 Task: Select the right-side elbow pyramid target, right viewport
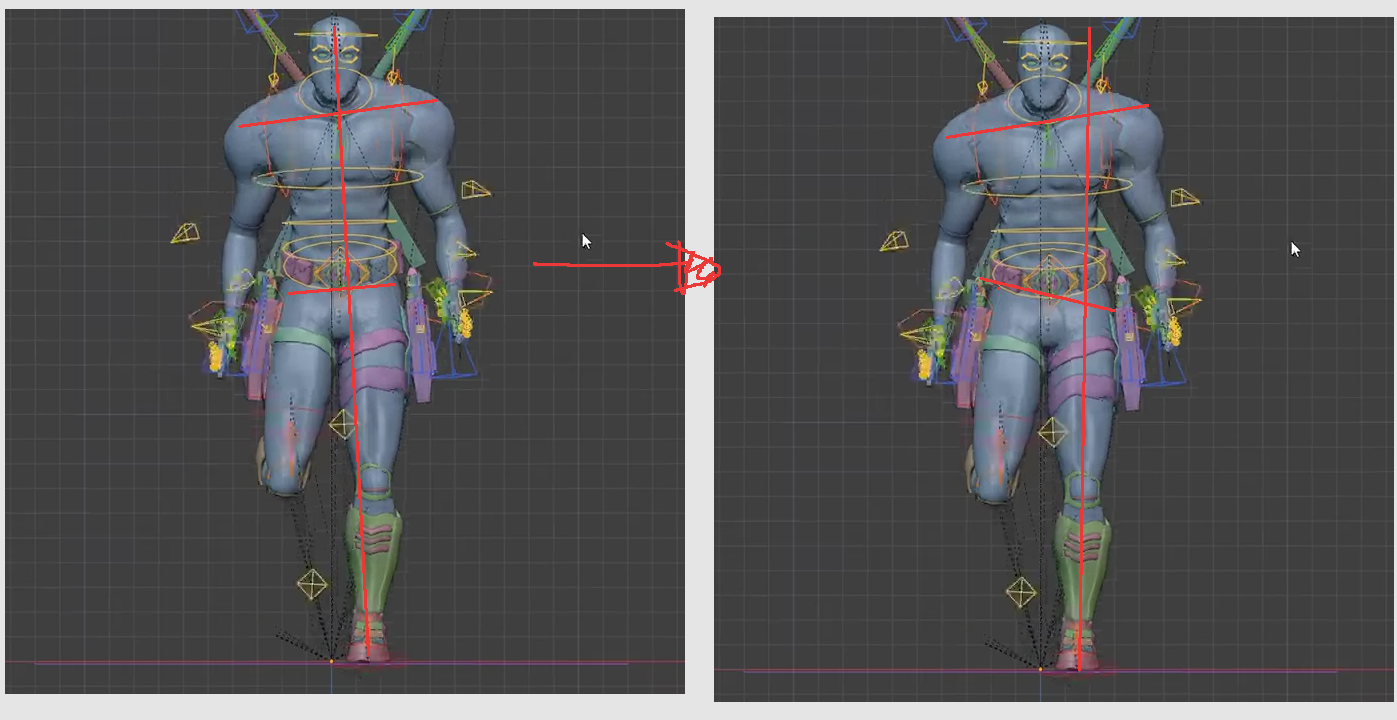[x=1186, y=197]
